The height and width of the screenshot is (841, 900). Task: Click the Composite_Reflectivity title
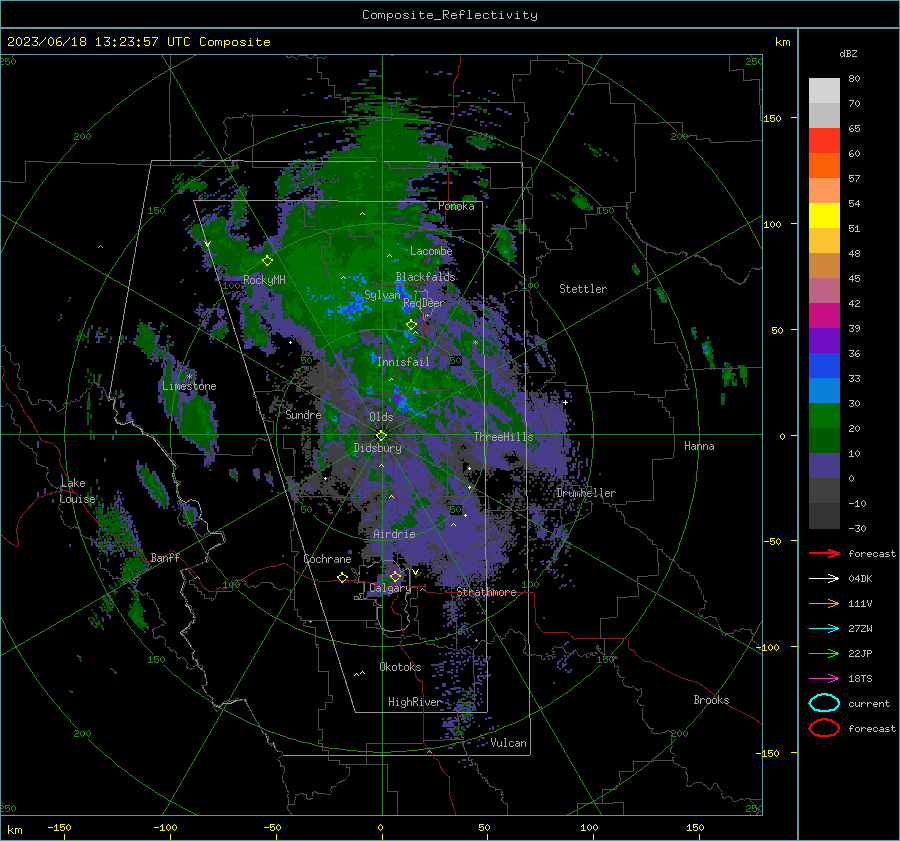(x=449, y=15)
